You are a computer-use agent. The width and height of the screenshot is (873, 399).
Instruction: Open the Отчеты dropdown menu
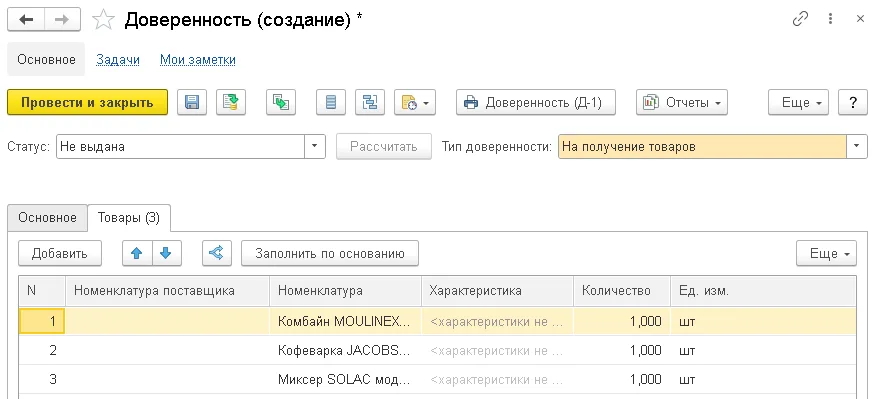682,102
